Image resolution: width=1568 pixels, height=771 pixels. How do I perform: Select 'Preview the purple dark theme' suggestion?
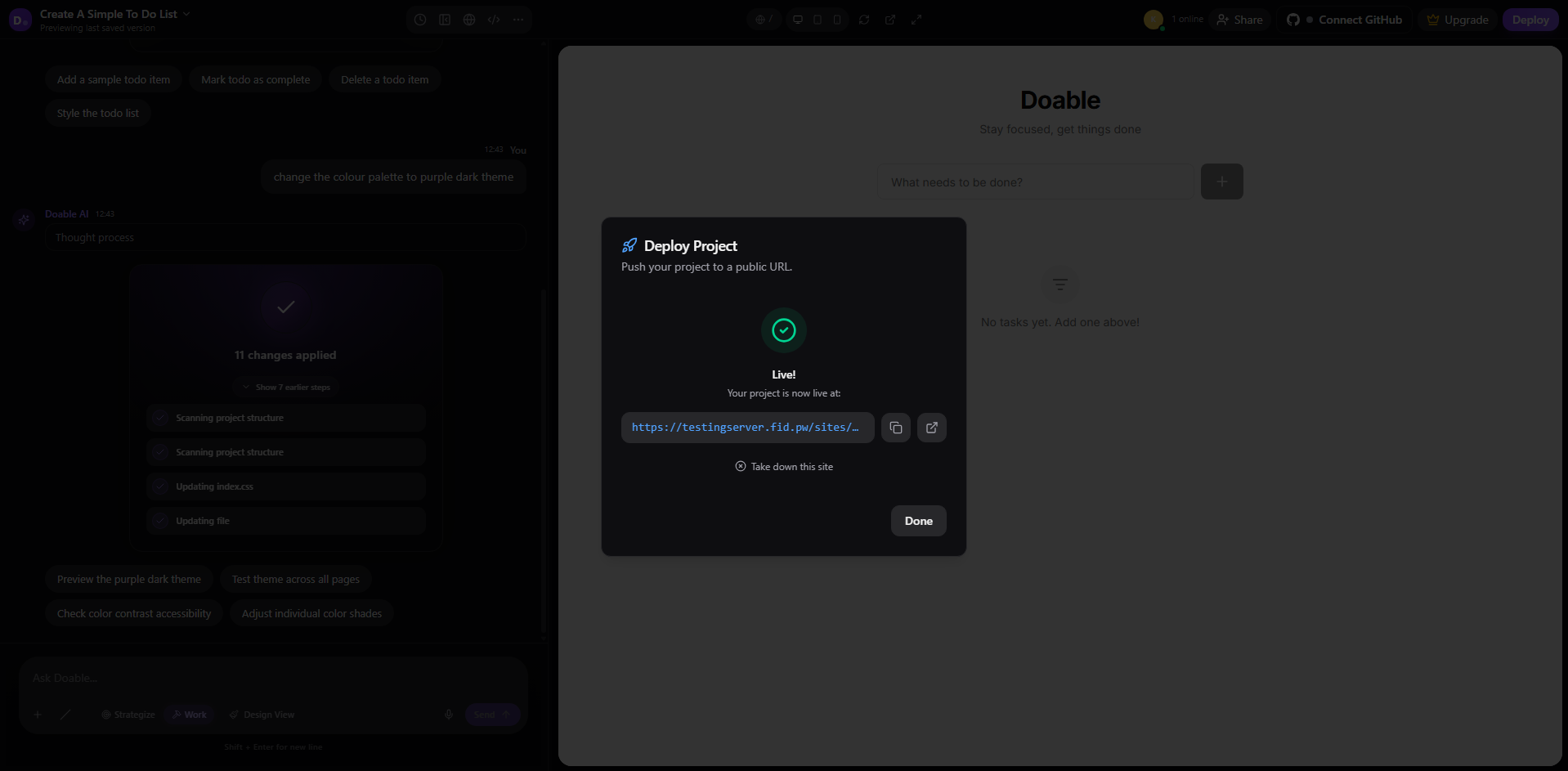coord(129,579)
